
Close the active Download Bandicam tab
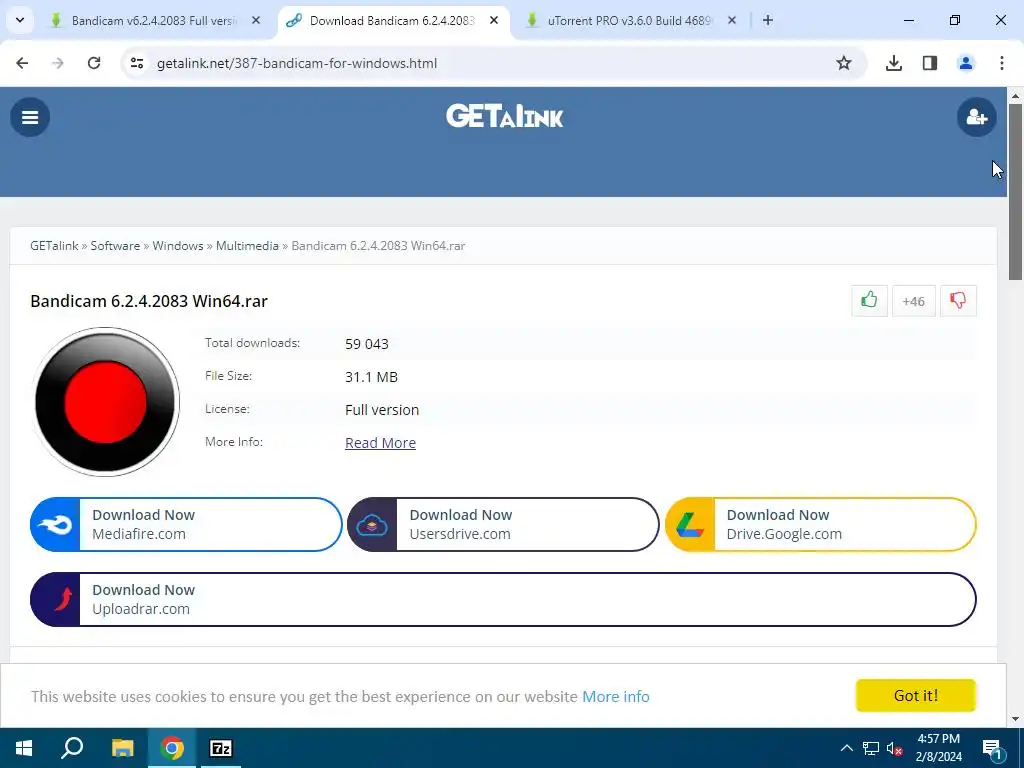(494, 20)
